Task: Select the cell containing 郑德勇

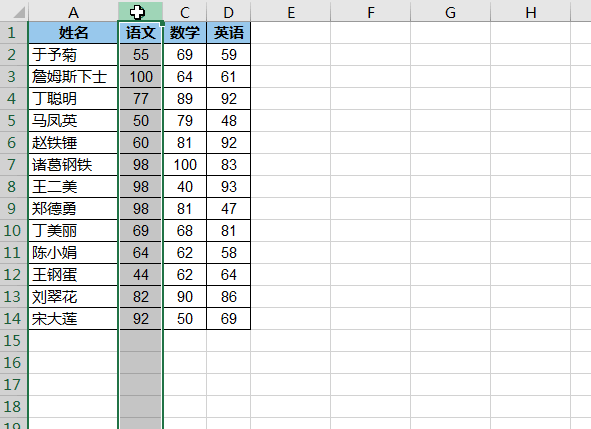Action: point(73,208)
